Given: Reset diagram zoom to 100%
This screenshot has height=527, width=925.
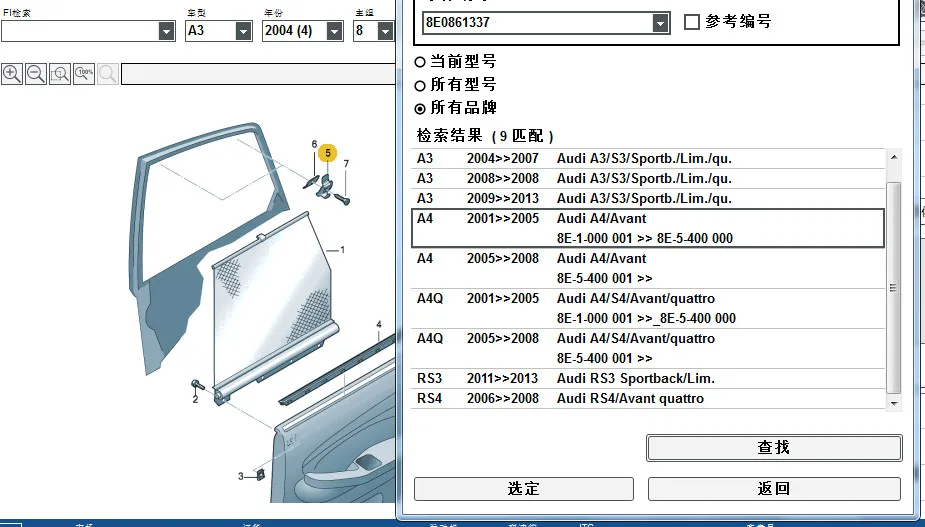Looking at the screenshot, I should 84,74.
